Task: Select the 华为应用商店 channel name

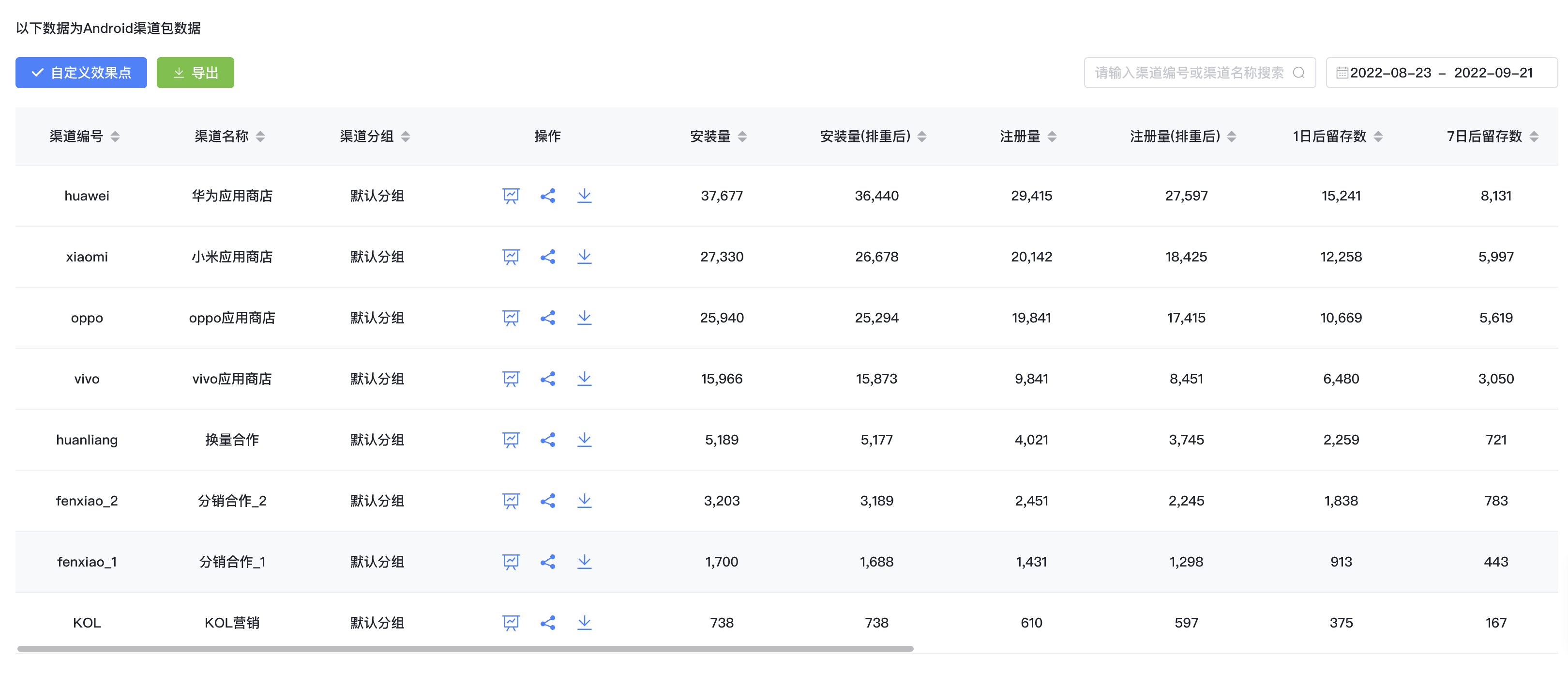Action: [x=232, y=196]
